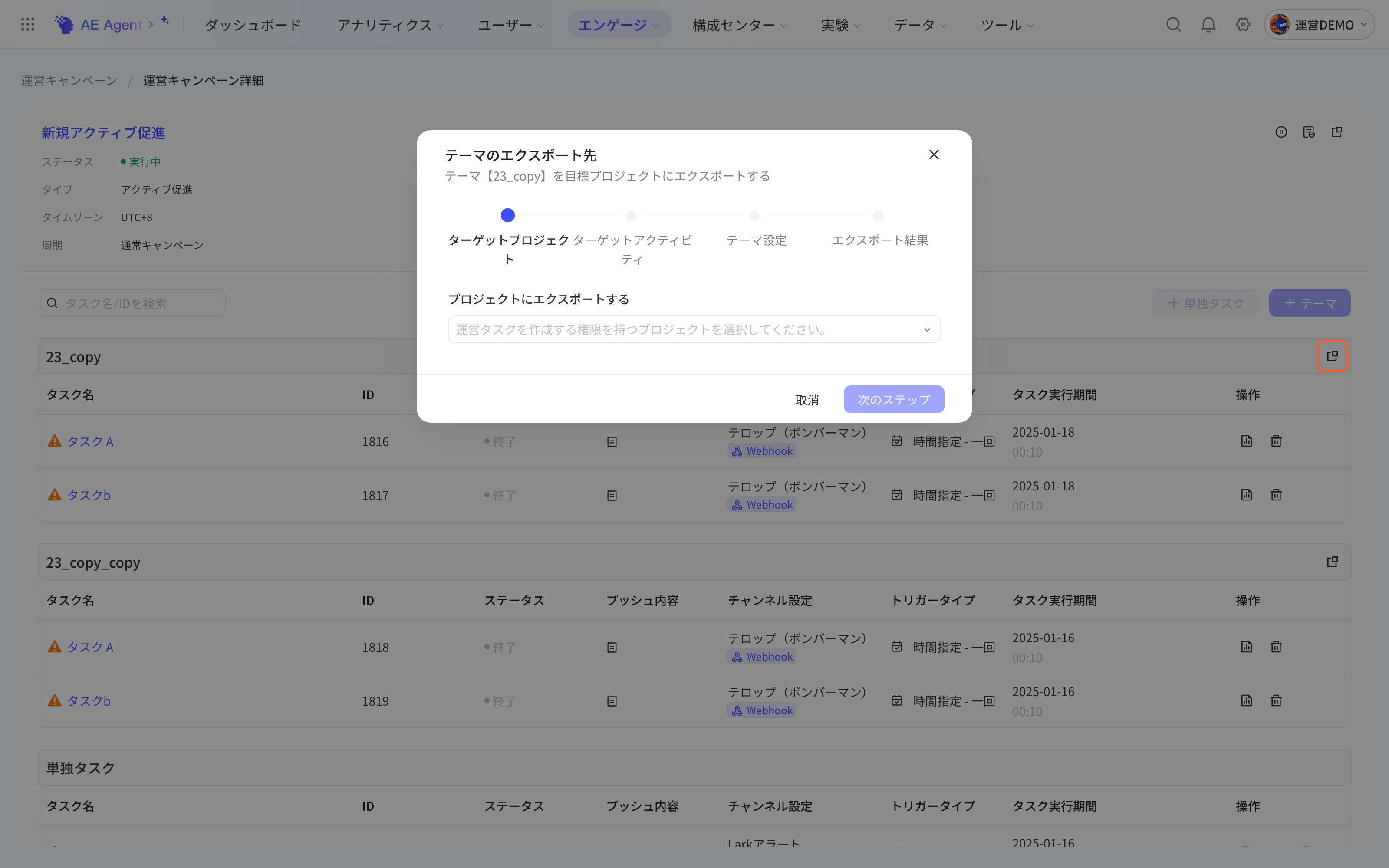Click the AE Agent logo
This screenshot has width=1389, height=868.
pyautogui.click(x=98, y=25)
